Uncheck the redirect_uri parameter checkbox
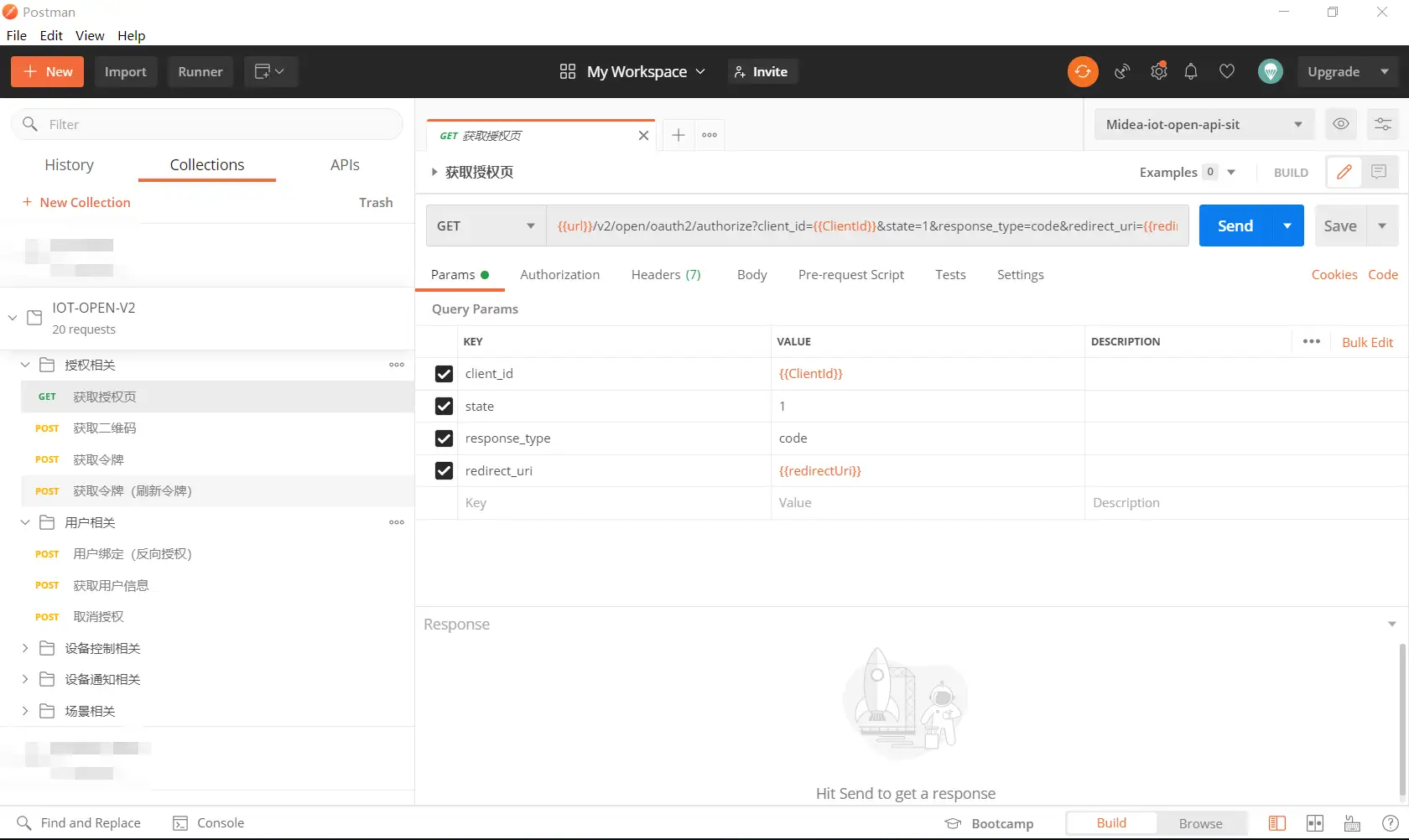The width and height of the screenshot is (1409, 840). tap(444, 471)
